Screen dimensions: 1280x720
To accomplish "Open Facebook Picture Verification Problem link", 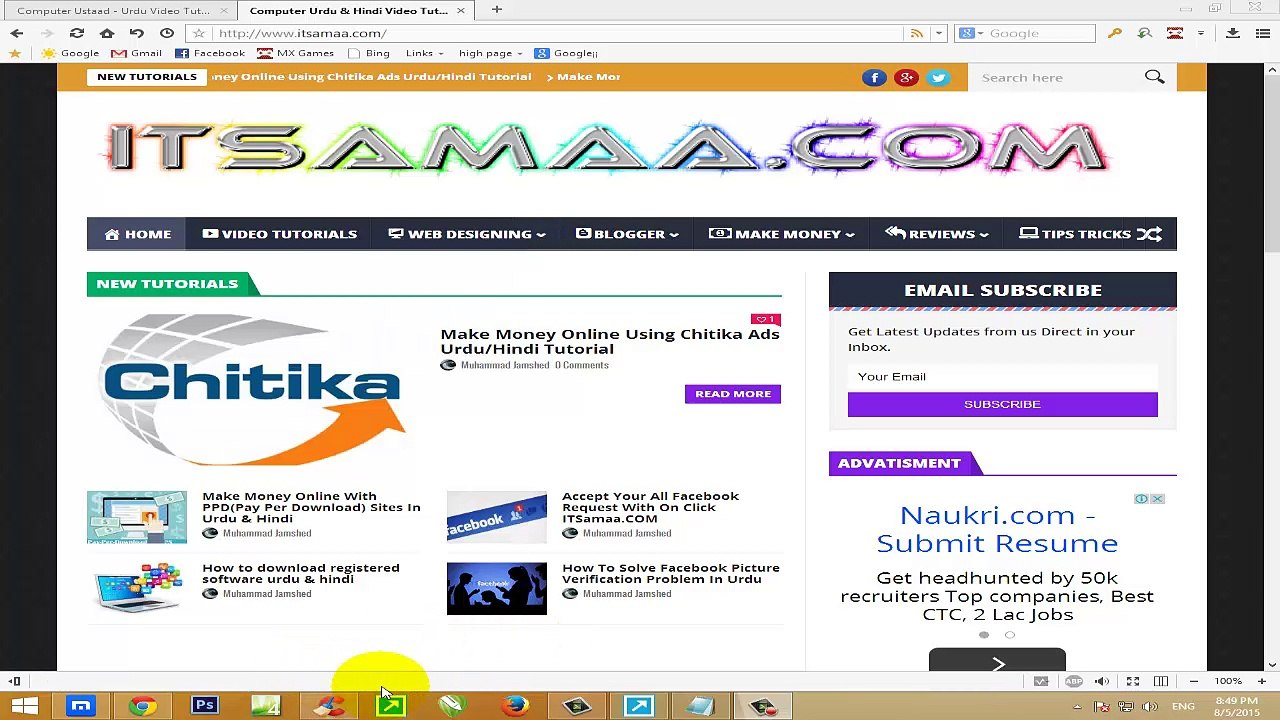I will click(670, 573).
